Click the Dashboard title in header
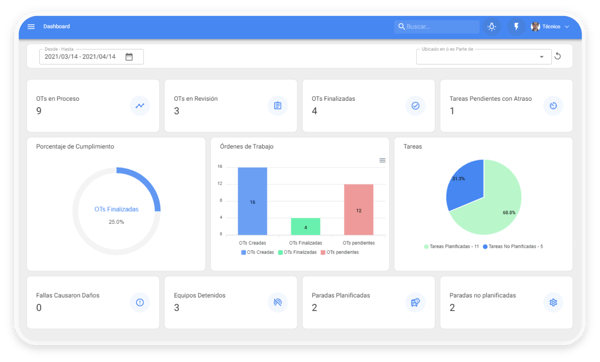 (x=57, y=26)
